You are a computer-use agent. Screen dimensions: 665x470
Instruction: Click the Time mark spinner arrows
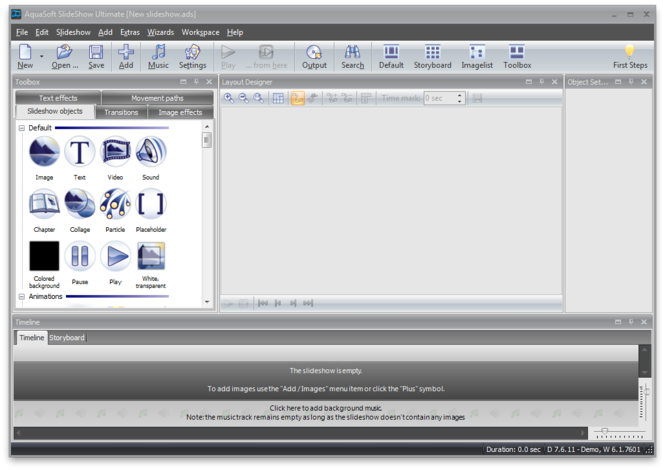pyautogui.click(x=460, y=98)
